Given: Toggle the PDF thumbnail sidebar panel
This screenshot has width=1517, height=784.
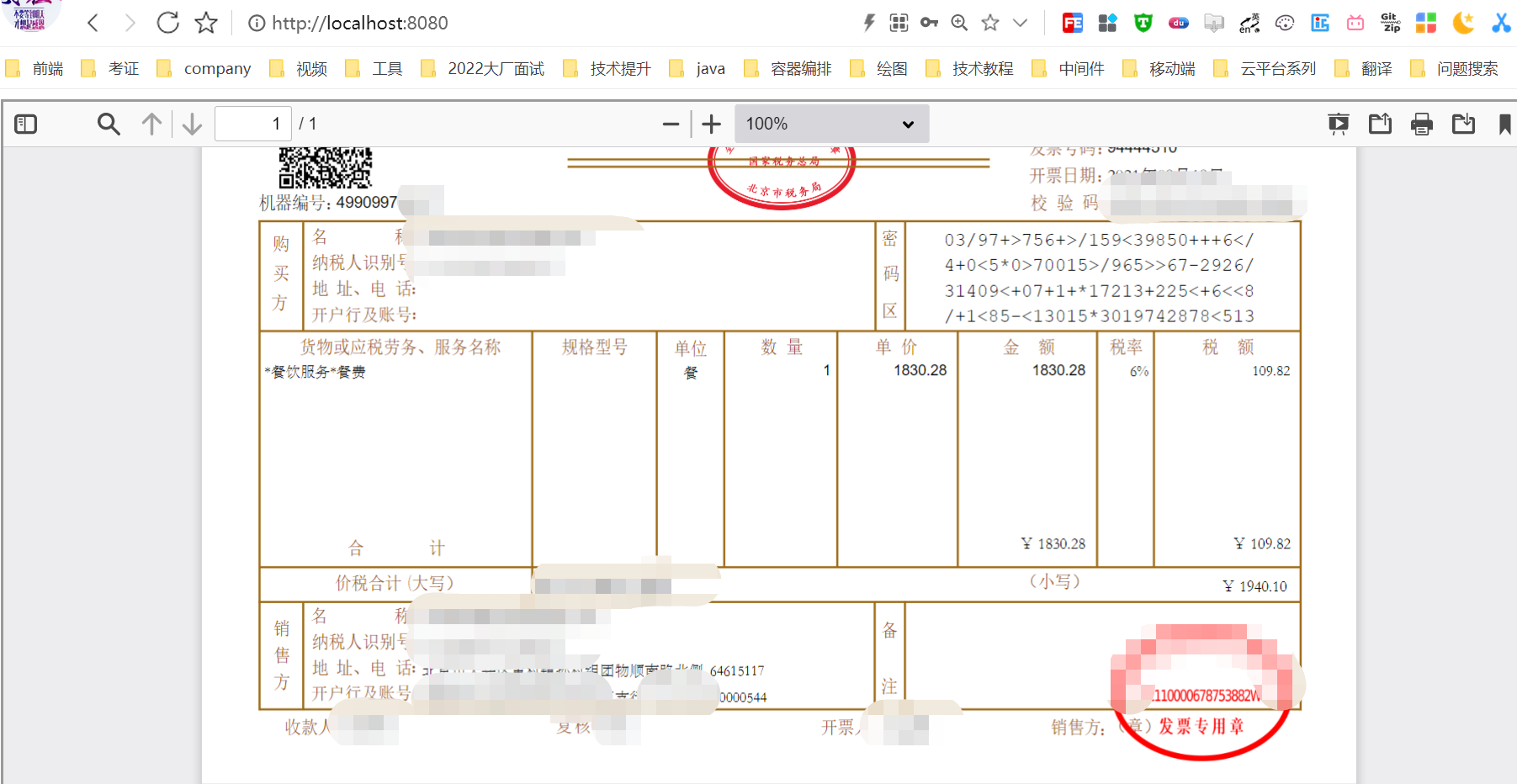Looking at the screenshot, I should pos(25,124).
